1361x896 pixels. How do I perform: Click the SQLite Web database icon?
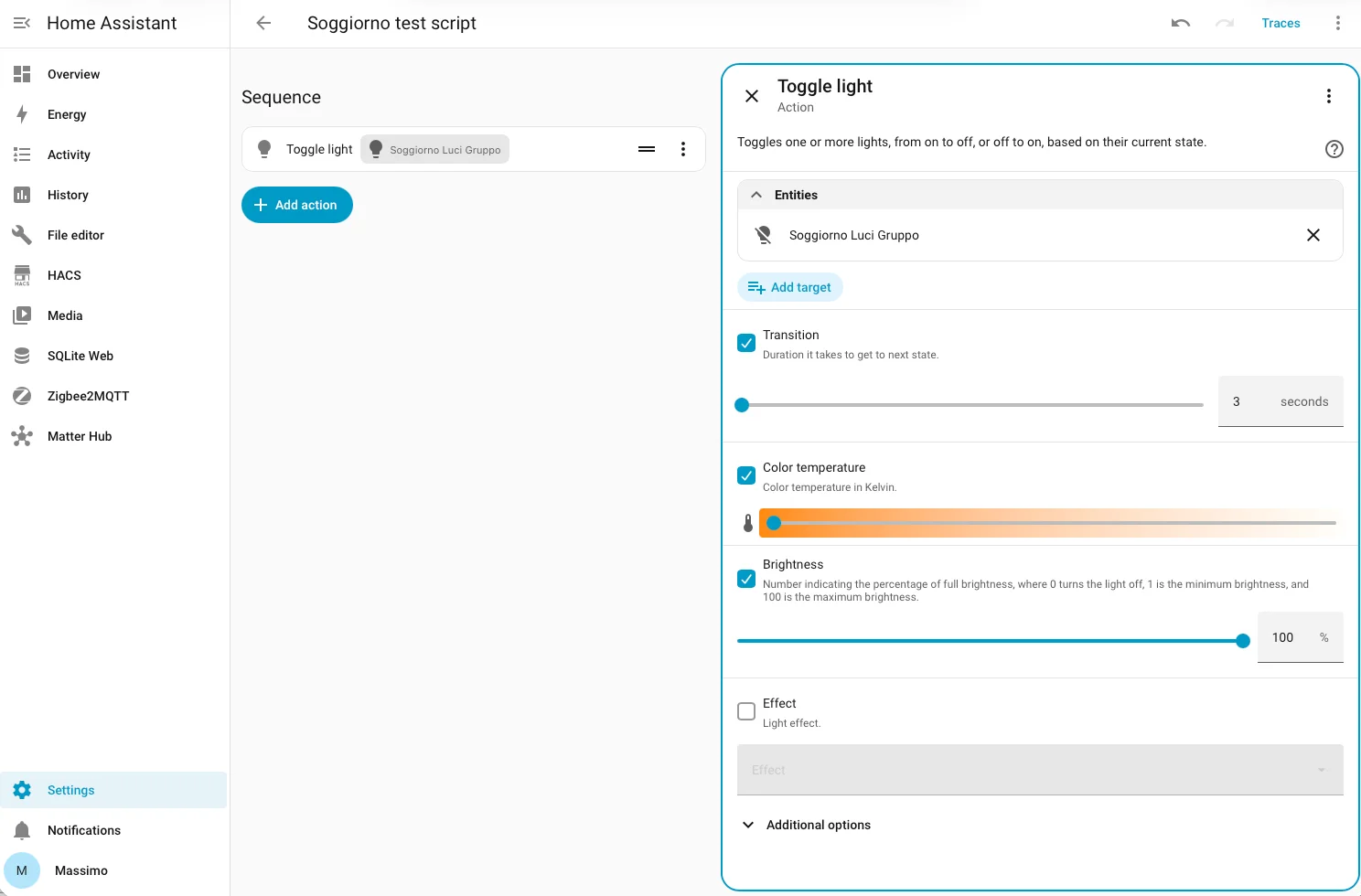pyautogui.click(x=22, y=356)
